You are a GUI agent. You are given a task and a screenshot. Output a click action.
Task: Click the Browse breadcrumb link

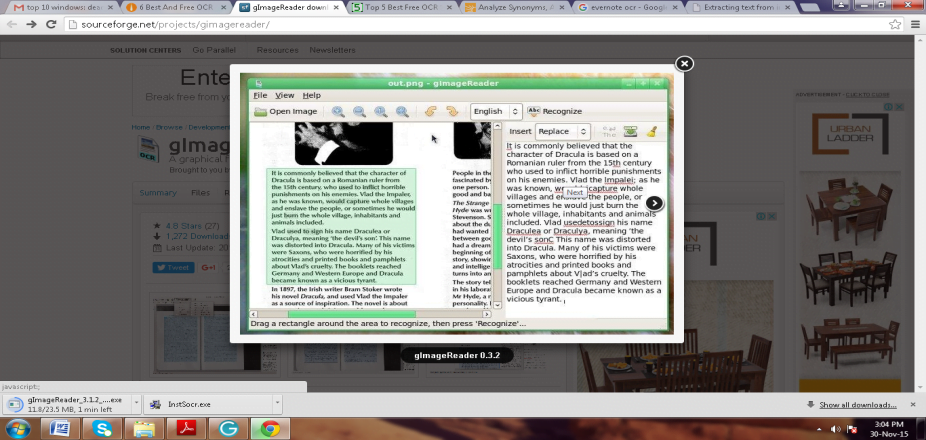point(169,127)
